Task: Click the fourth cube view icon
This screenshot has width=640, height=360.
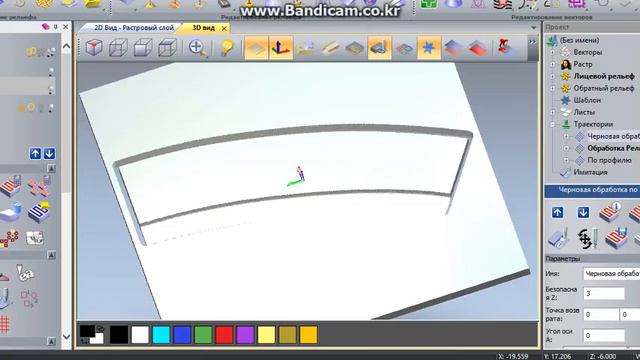Action: pos(167,48)
